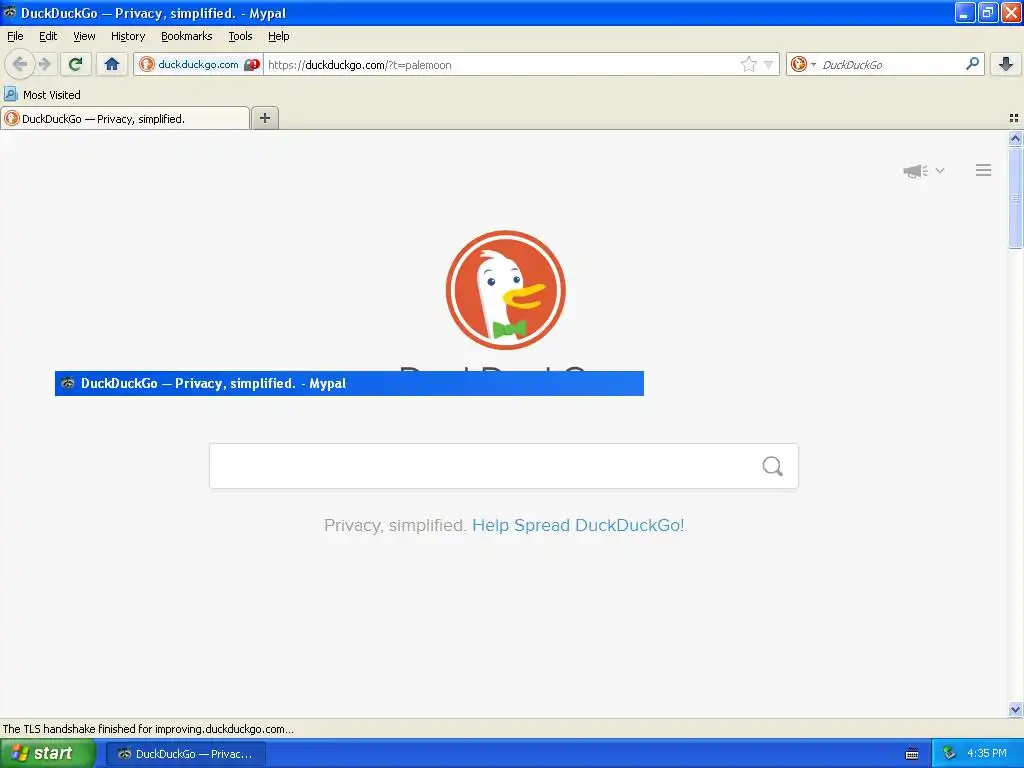Open a new tab with plus button
The image size is (1024, 768).
pyautogui.click(x=264, y=118)
